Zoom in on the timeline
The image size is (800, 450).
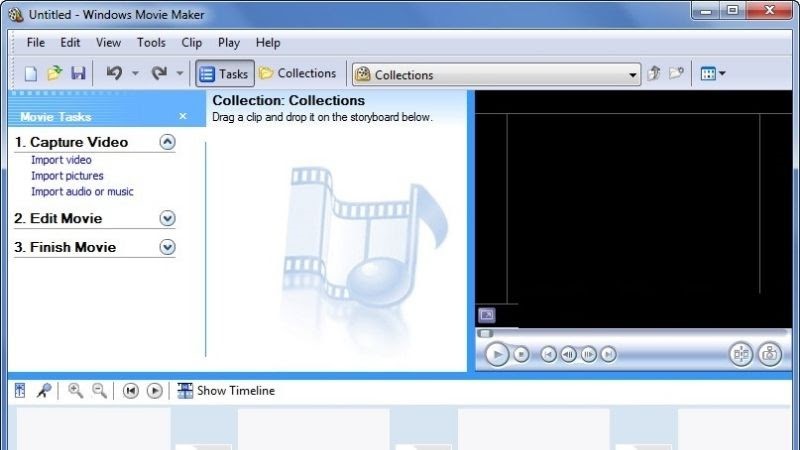point(76,391)
